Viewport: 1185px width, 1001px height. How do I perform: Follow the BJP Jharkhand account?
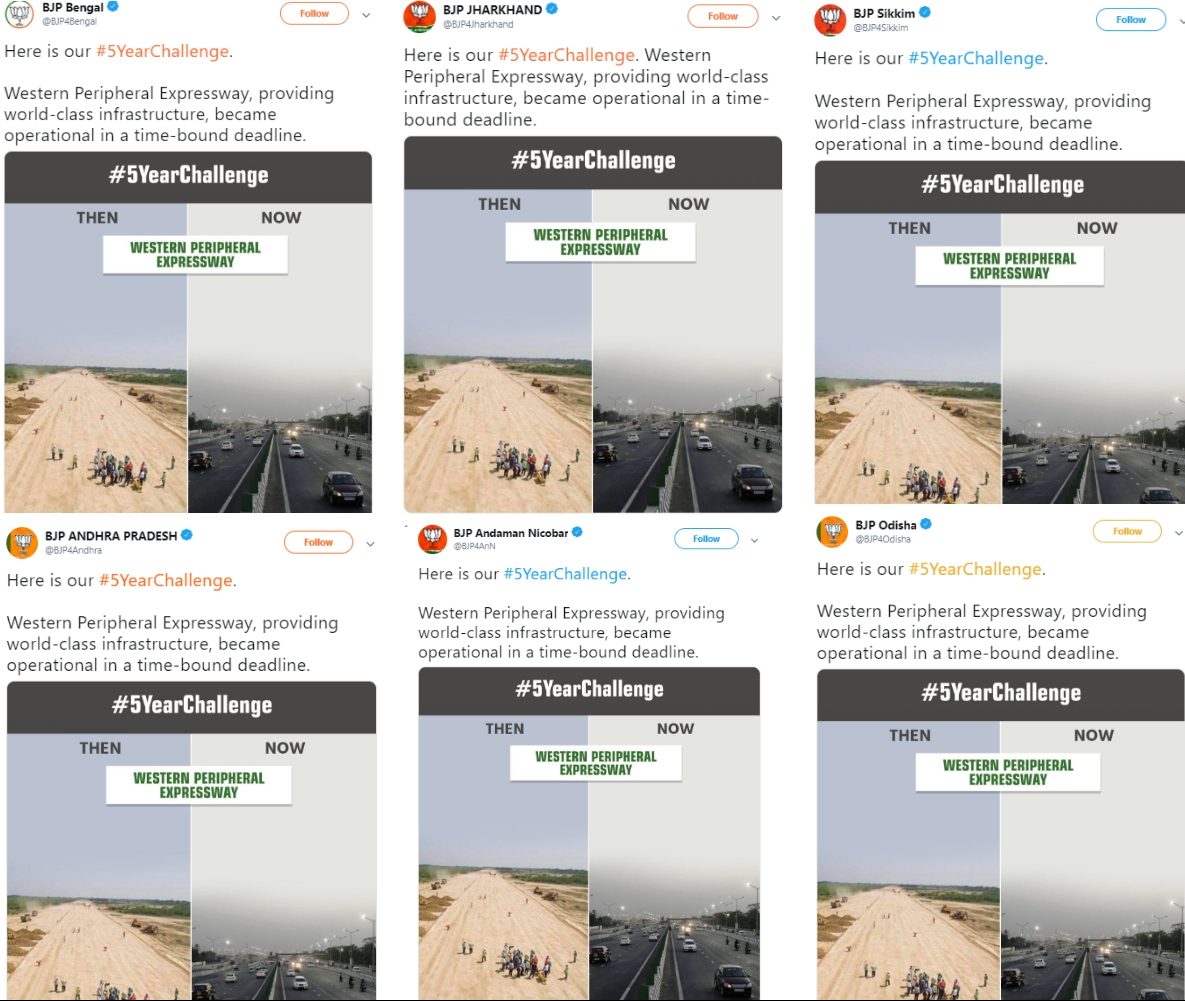pos(722,16)
